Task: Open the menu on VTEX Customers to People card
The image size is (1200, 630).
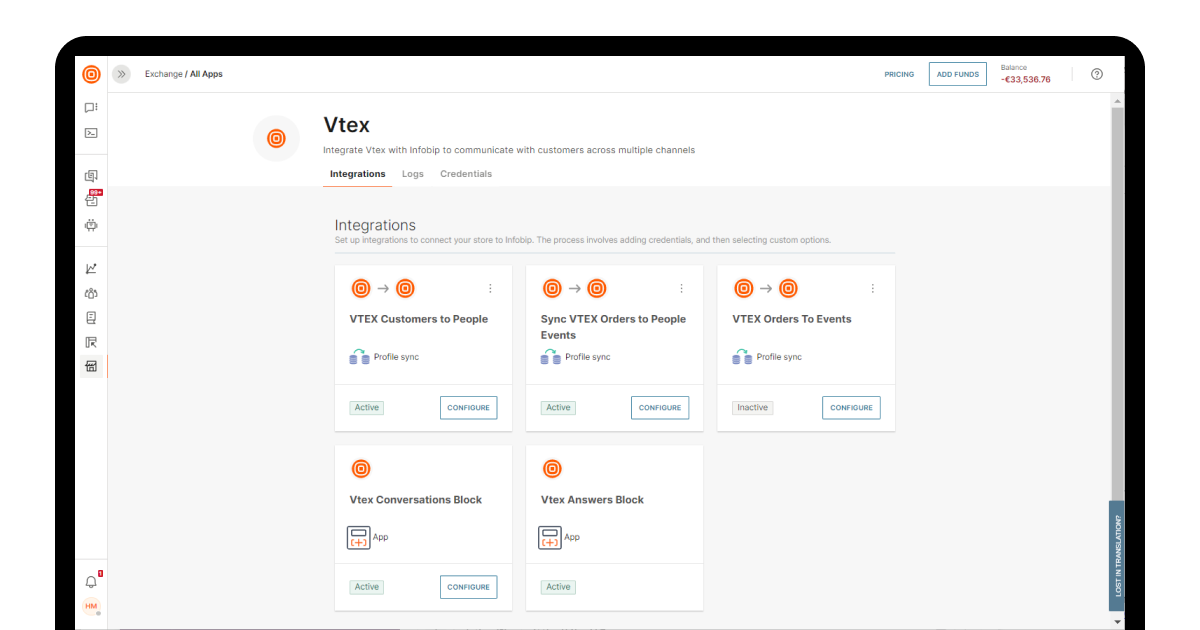Action: [490, 288]
